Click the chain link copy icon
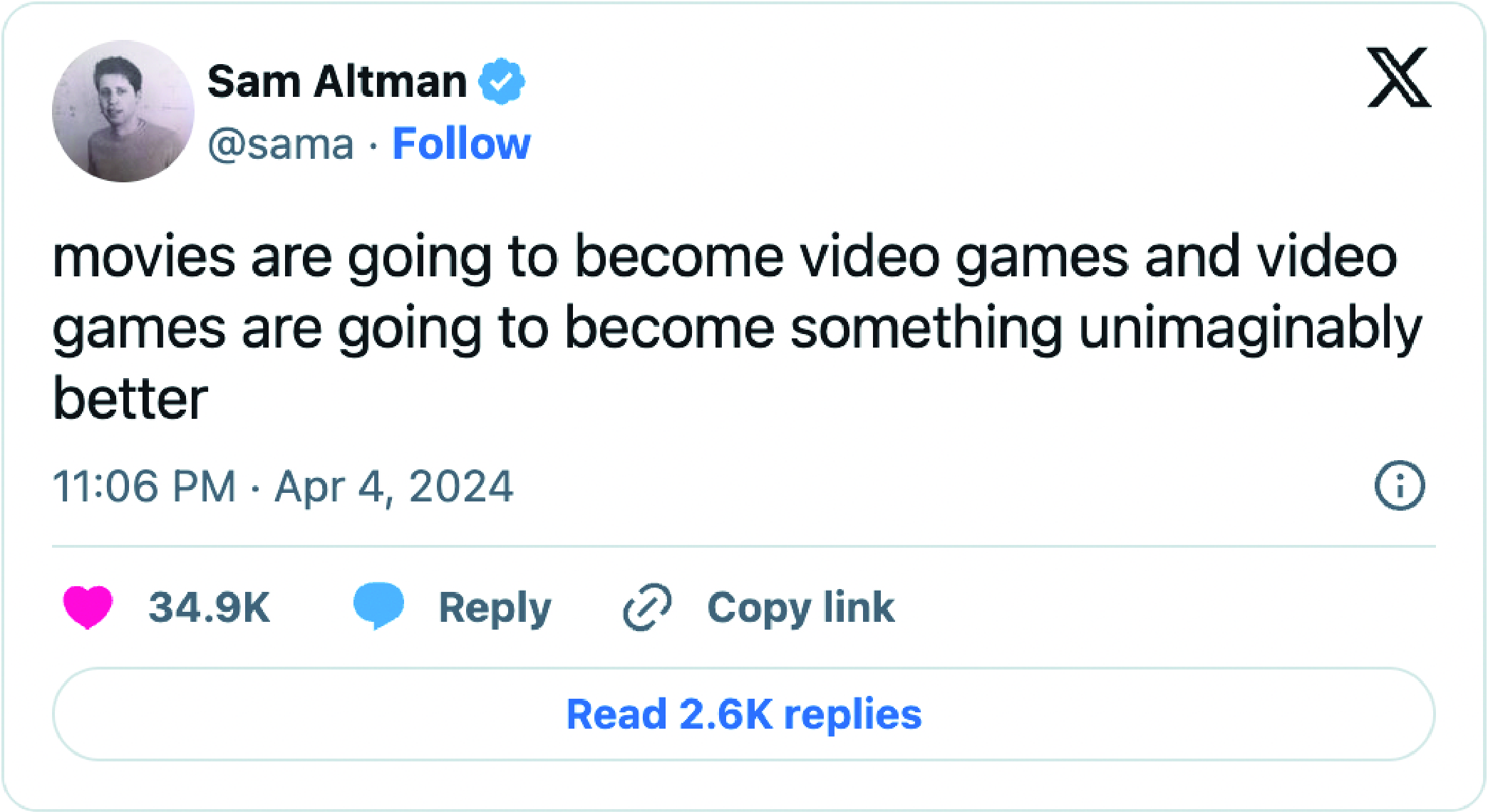Viewport: 1488px width, 812px height. 647,608
